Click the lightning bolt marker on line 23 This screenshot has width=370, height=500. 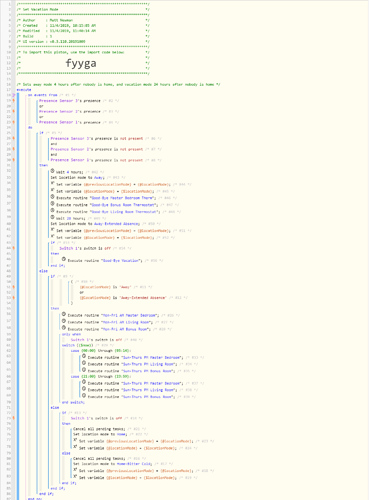(14, 122)
